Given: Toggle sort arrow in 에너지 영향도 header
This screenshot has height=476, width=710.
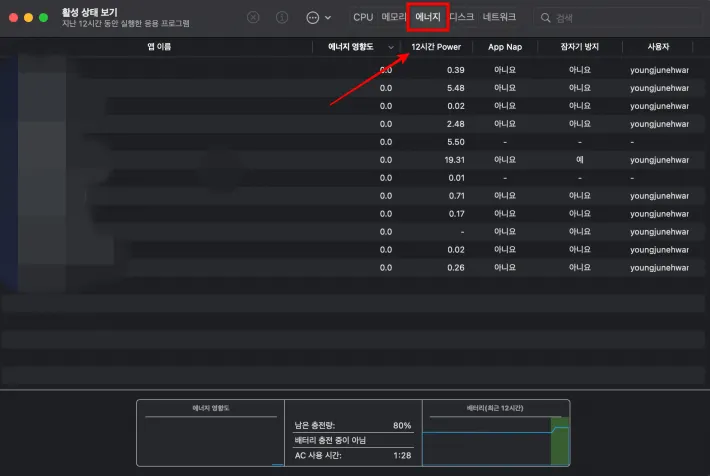Looking at the screenshot, I should pos(391,47).
